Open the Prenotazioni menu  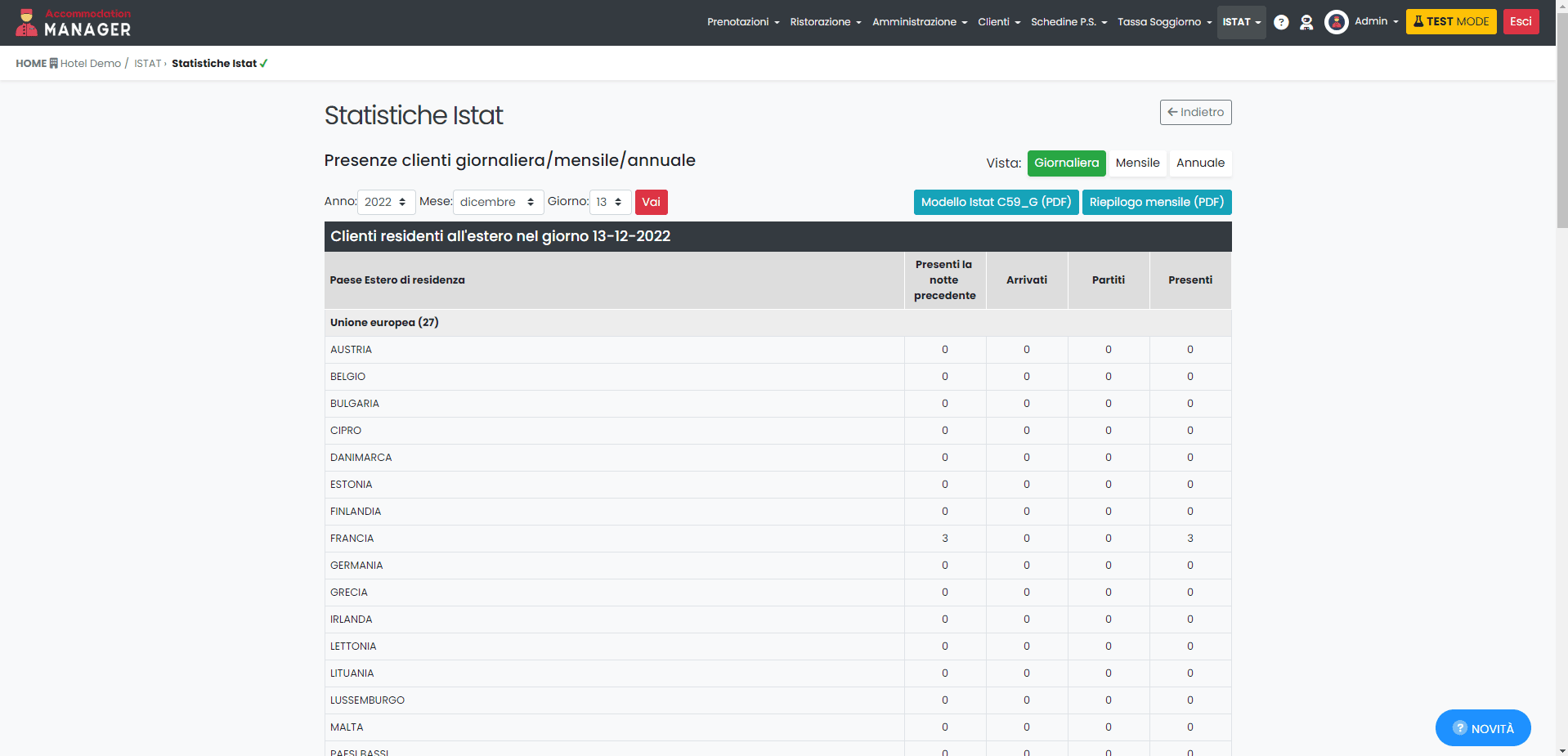click(742, 22)
